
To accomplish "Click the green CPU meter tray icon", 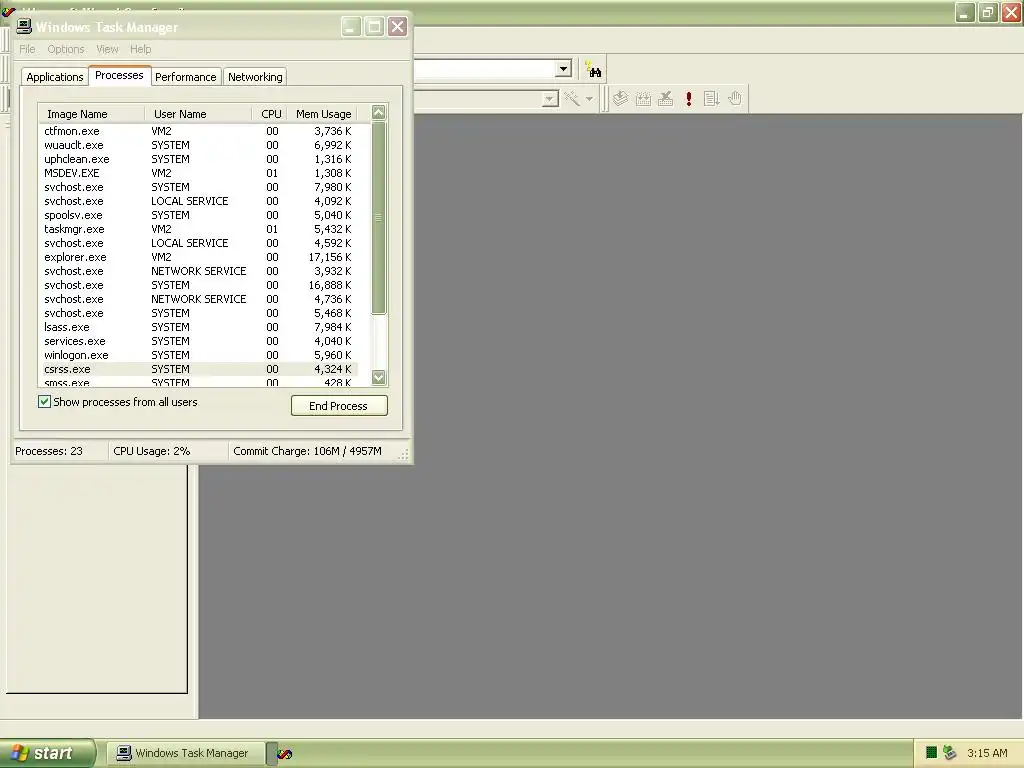I will point(931,753).
